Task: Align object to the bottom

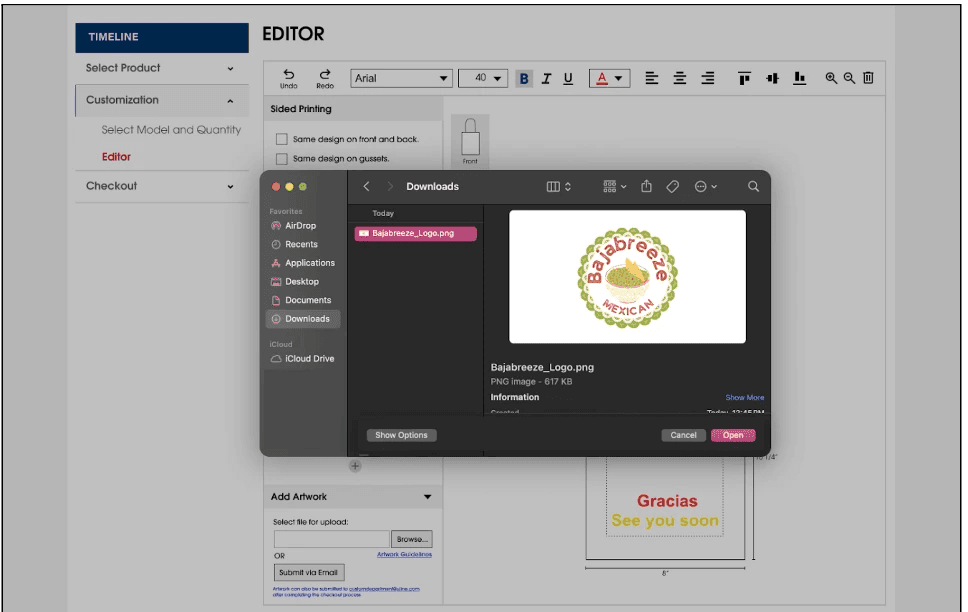Action: tap(799, 78)
